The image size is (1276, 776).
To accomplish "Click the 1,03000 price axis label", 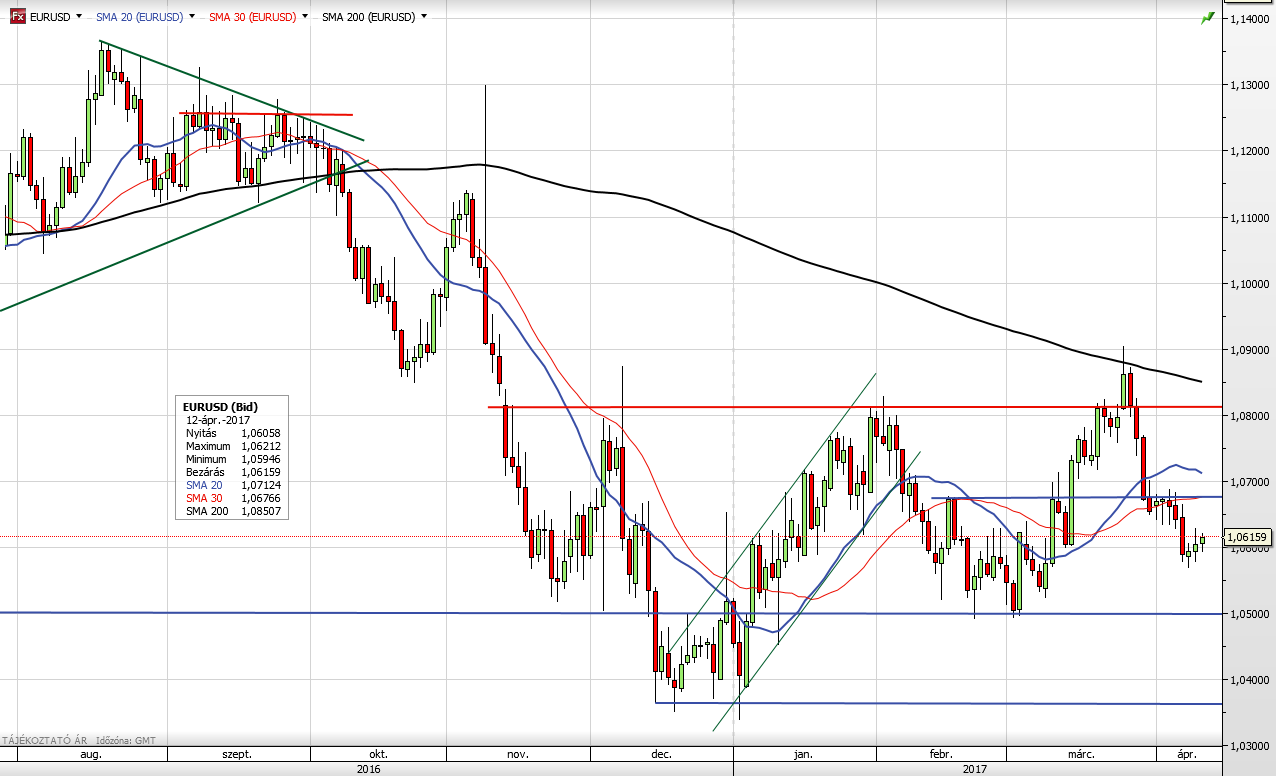I will 1248,746.
